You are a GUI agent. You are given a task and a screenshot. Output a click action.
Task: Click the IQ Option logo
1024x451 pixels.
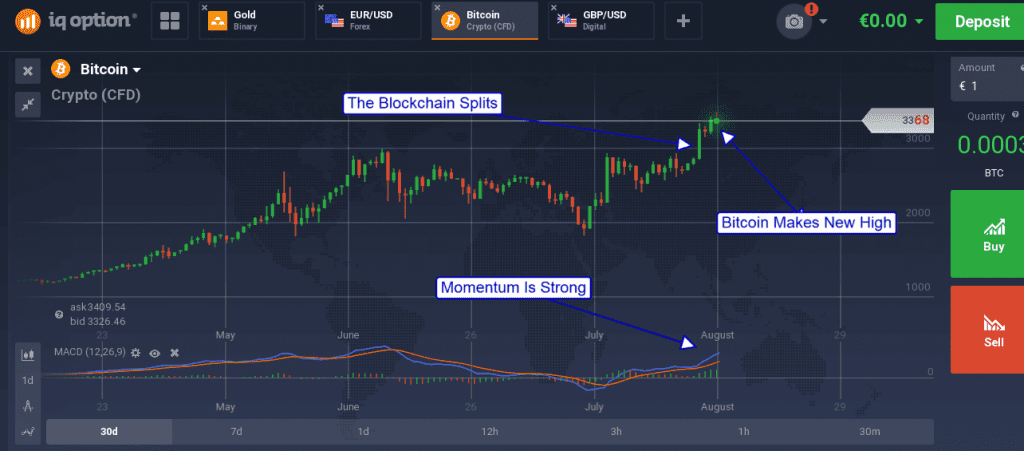tap(76, 20)
